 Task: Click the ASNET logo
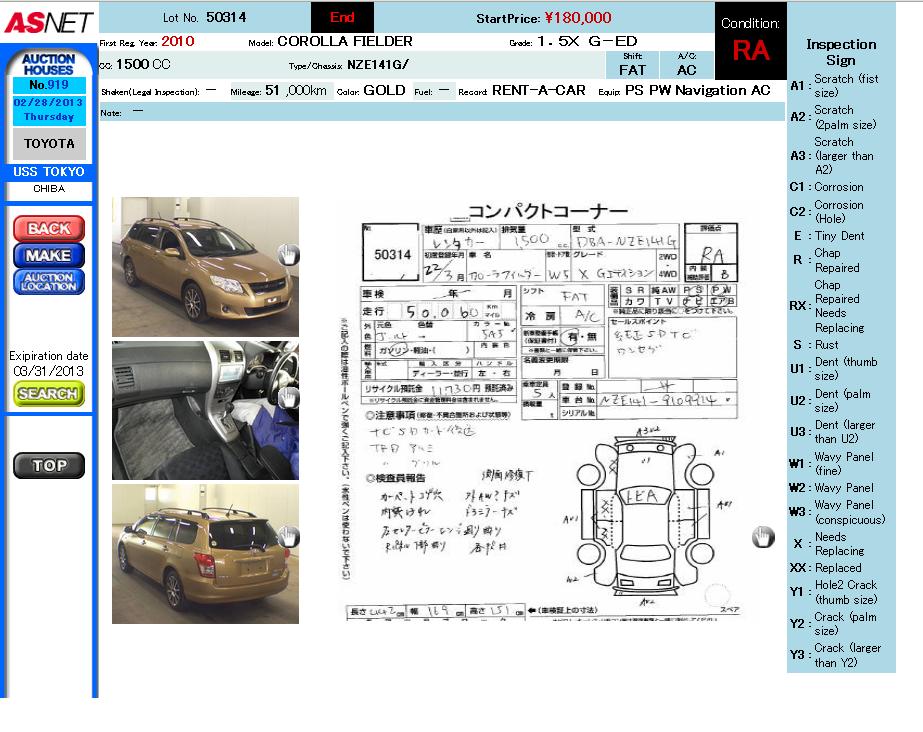(x=48, y=22)
